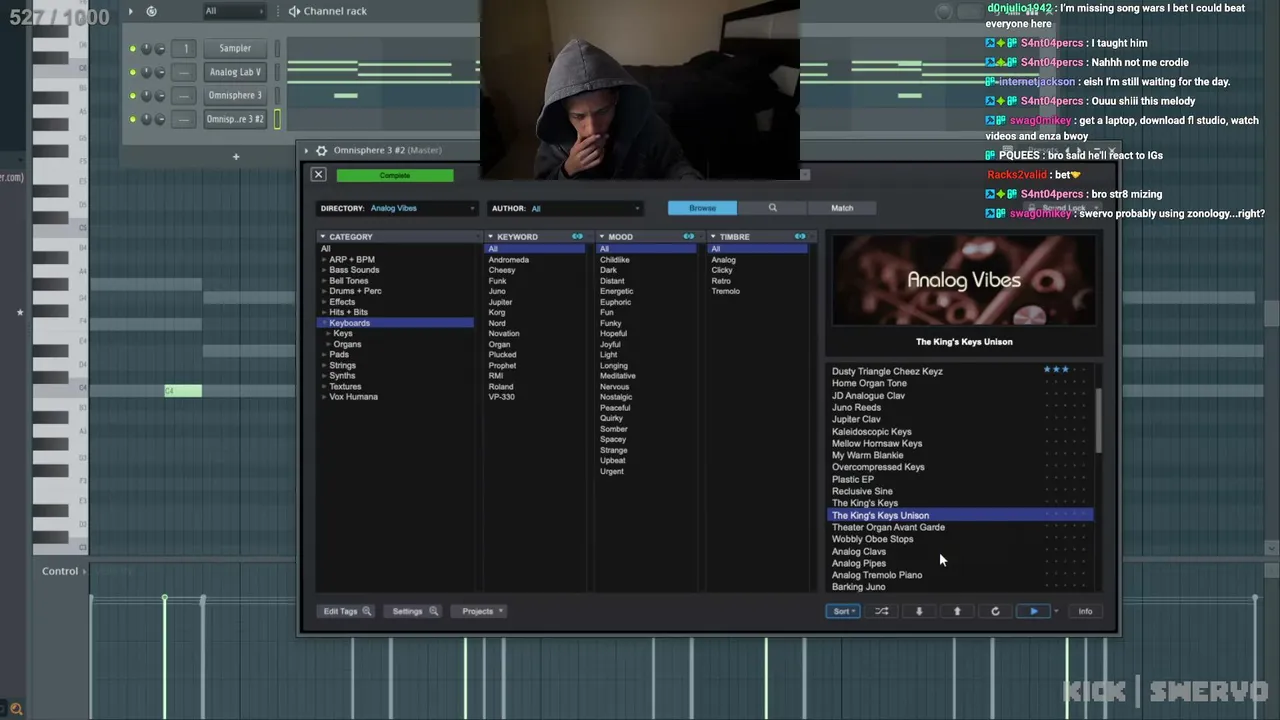Switch to the Browse tab
This screenshot has width=1280, height=720.
coord(702,208)
